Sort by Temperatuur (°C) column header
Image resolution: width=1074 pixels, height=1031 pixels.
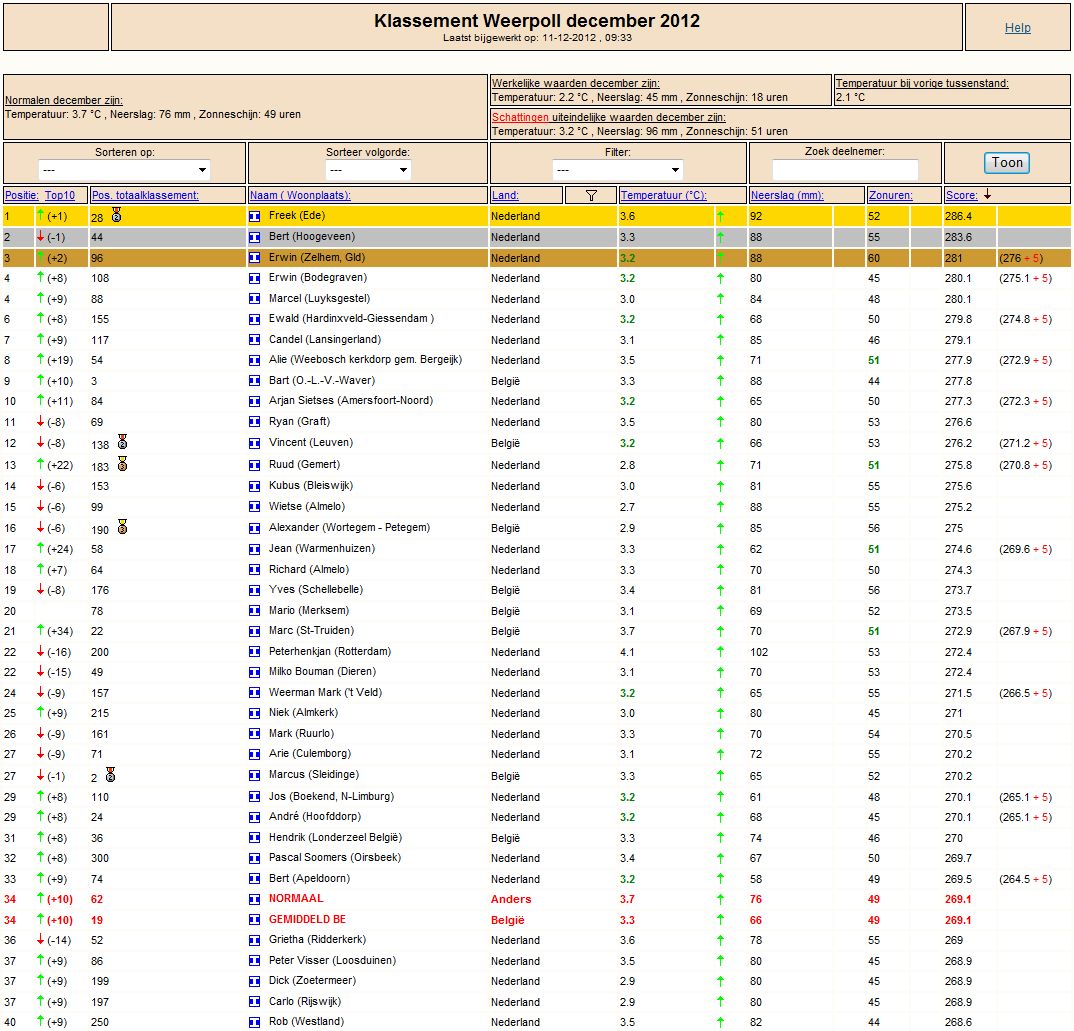point(663,195)
